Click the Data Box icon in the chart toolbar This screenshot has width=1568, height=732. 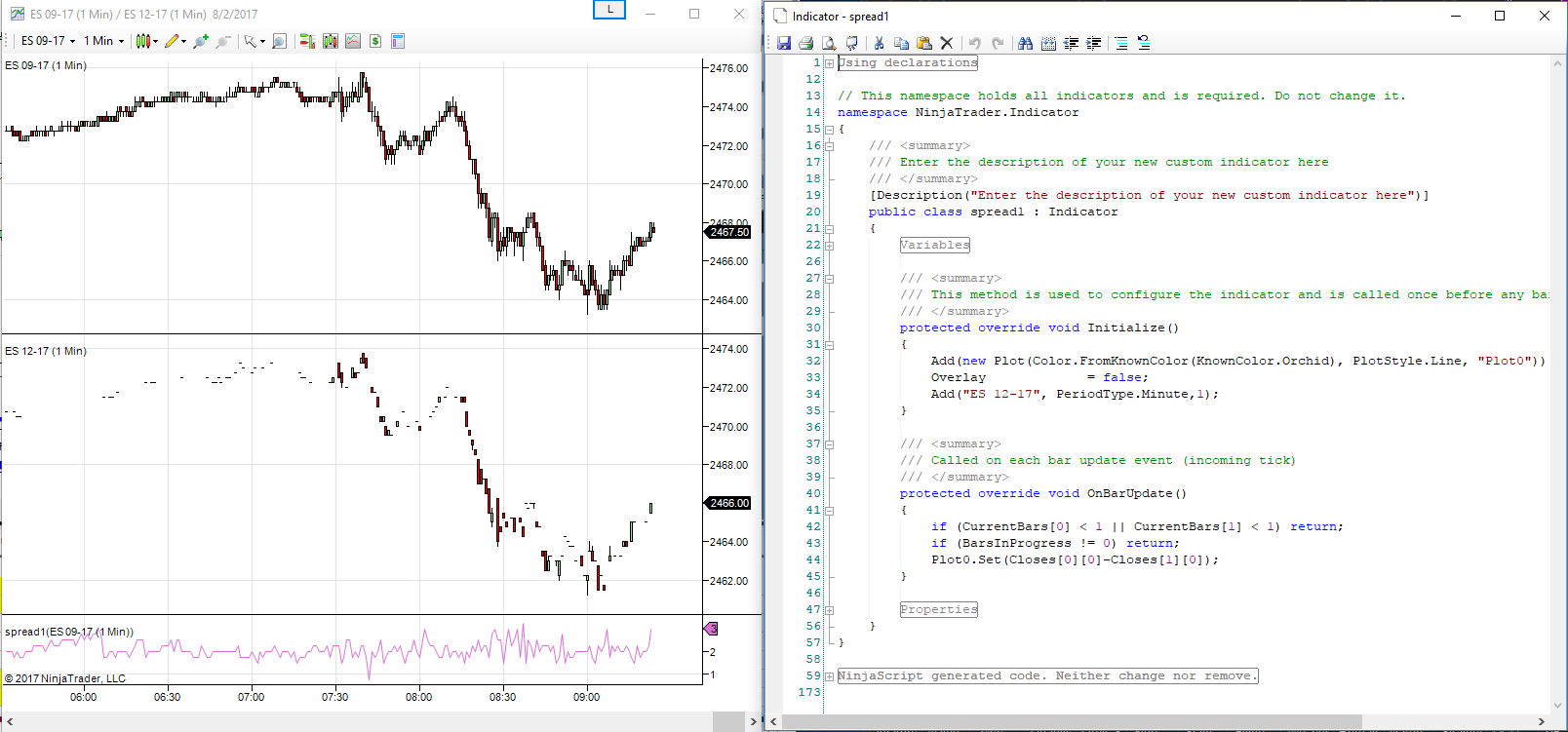point(398,41)
